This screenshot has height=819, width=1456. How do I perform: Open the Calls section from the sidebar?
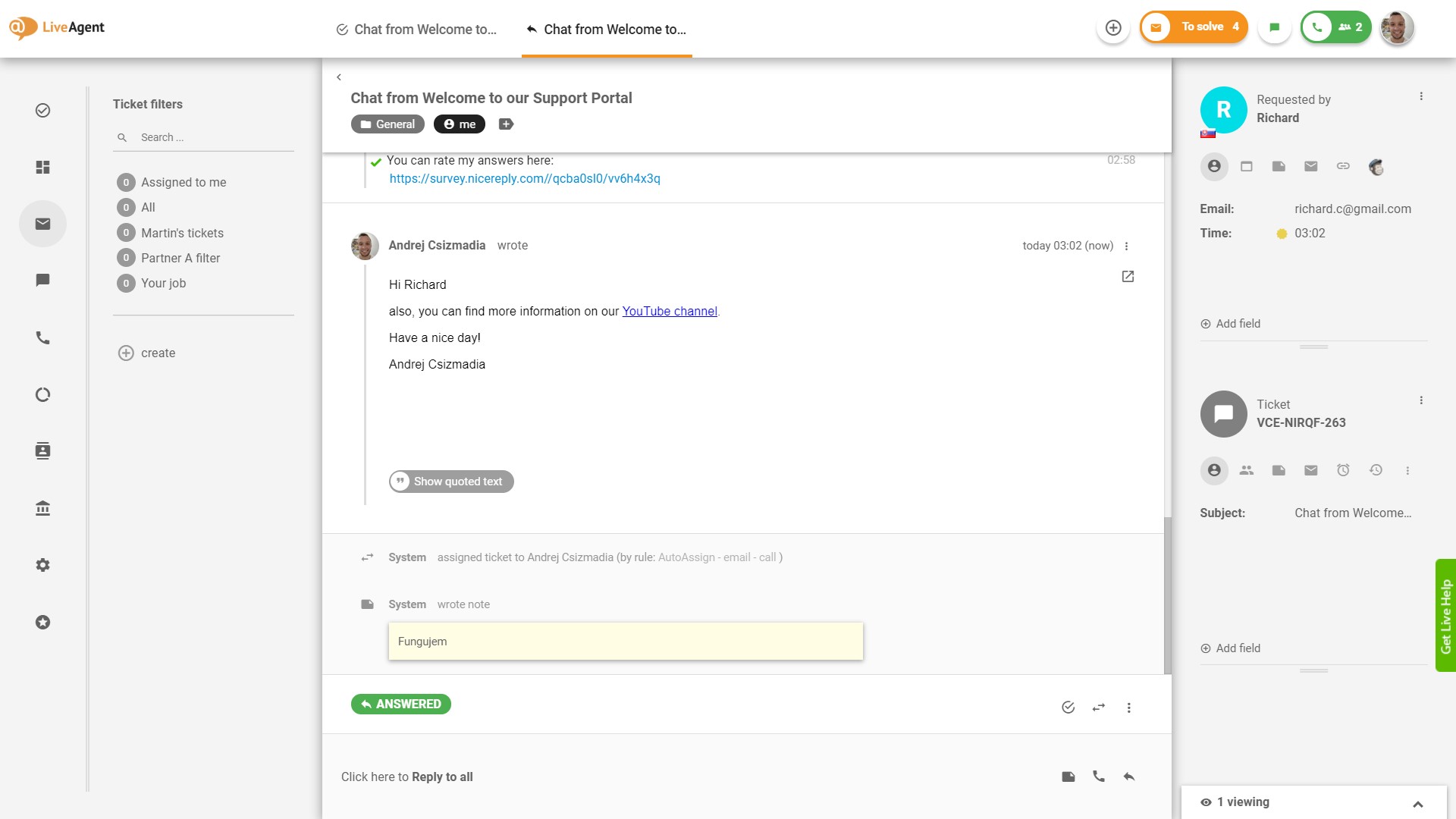(x=42, y=338)
